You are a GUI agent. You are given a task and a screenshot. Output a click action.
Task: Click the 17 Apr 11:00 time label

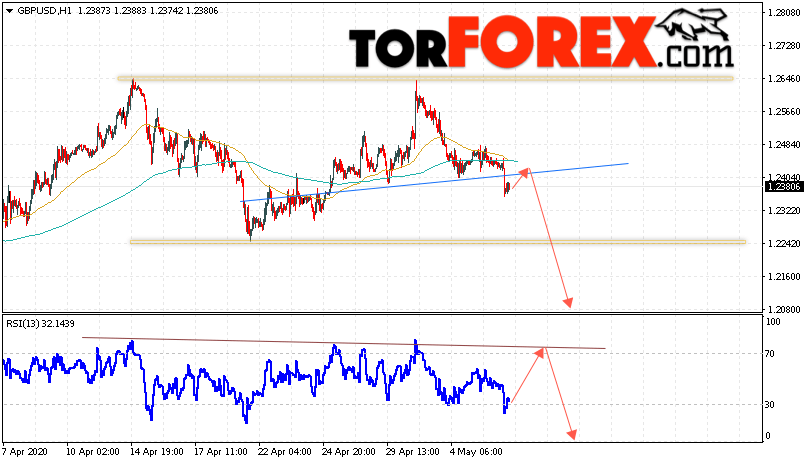pos(221,452)
